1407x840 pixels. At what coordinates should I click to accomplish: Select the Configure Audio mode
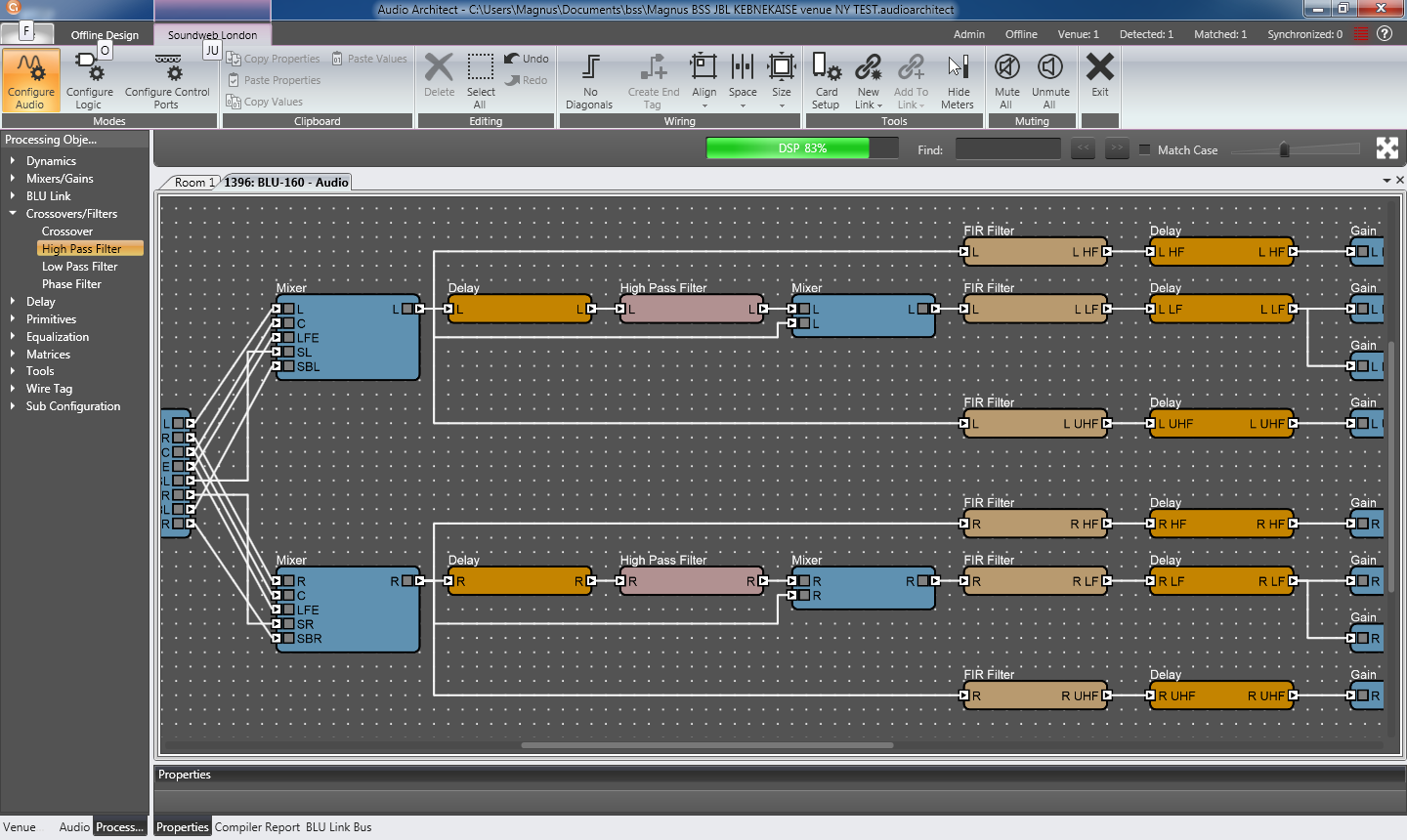[x=30, y=80]
